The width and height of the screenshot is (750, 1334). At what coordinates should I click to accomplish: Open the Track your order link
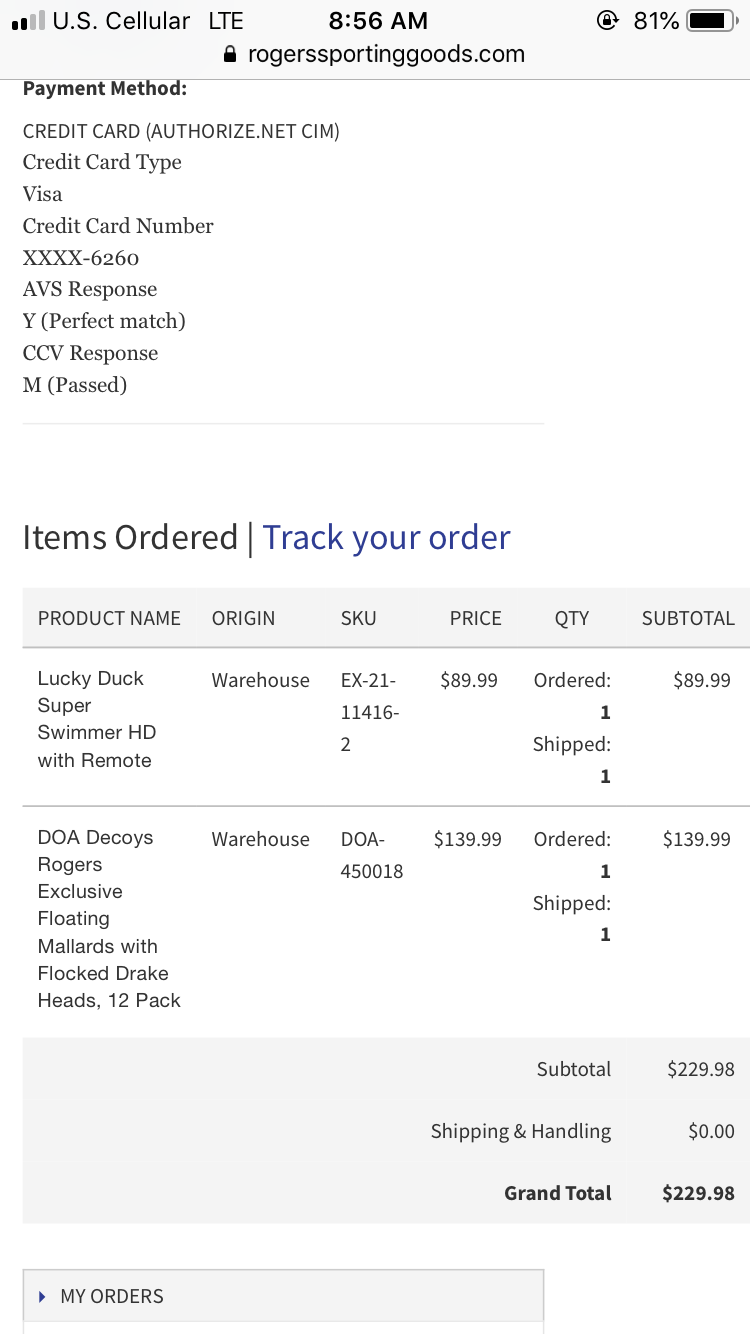386,537
